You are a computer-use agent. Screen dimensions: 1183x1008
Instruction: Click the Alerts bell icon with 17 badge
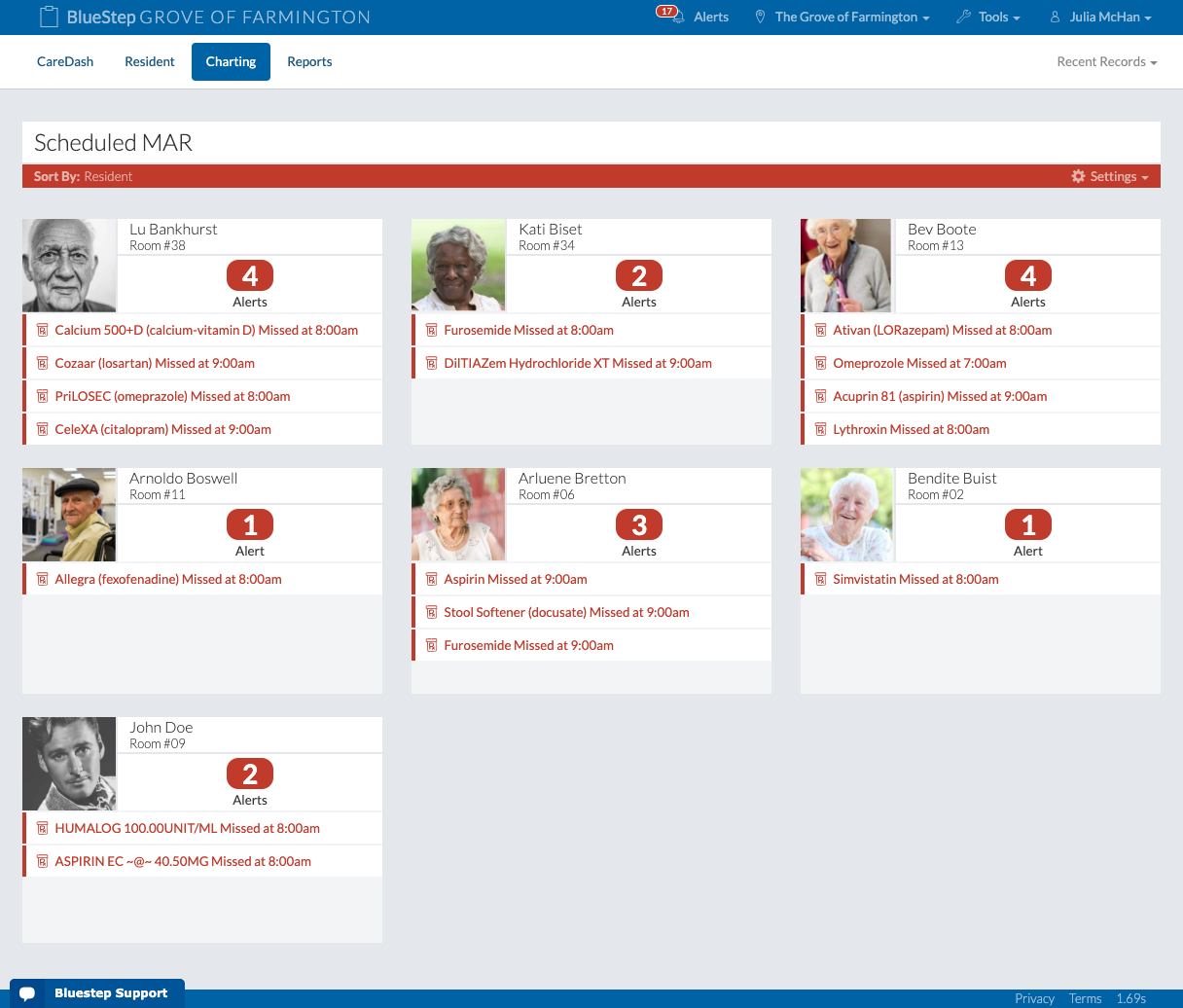[x=669, y=17]
